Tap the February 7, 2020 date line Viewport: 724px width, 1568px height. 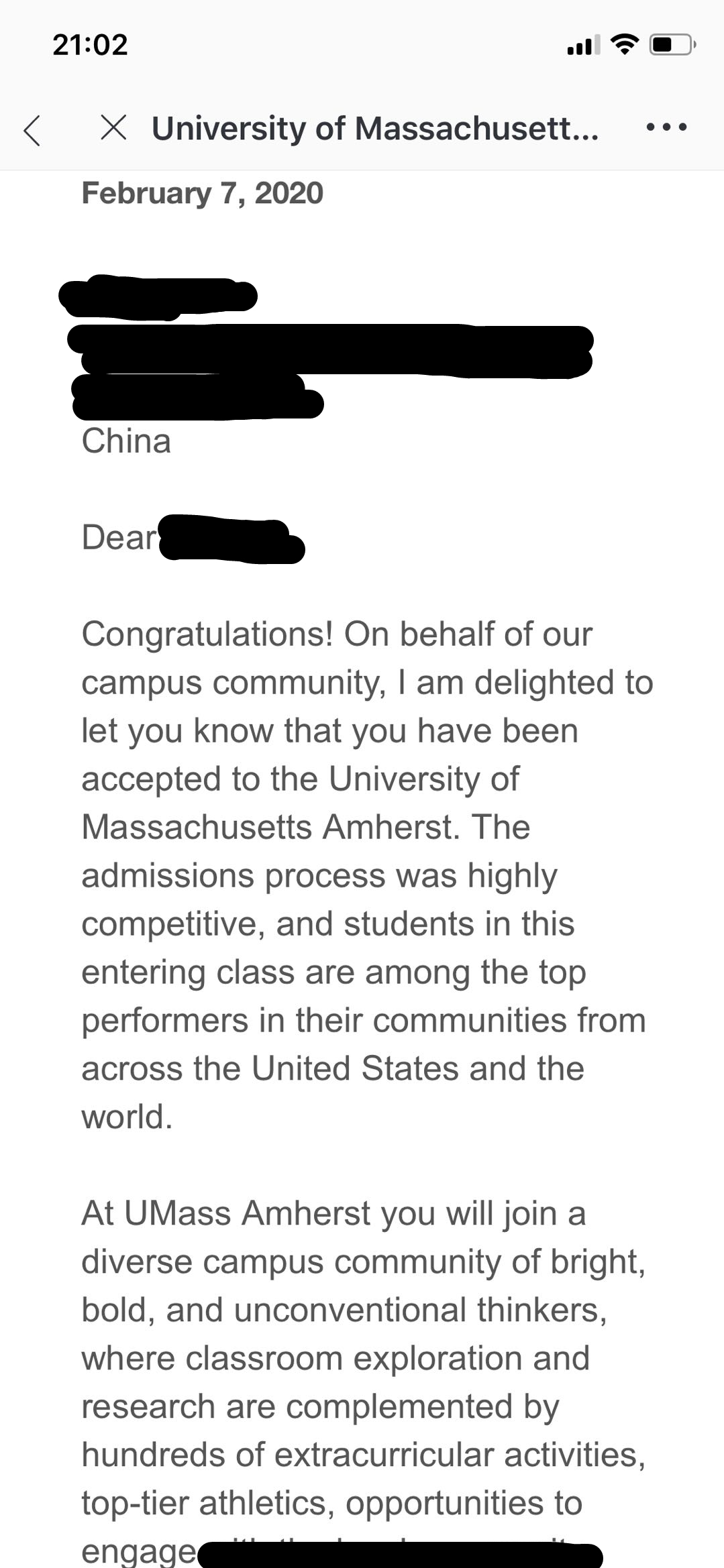(x=202, y=193)
